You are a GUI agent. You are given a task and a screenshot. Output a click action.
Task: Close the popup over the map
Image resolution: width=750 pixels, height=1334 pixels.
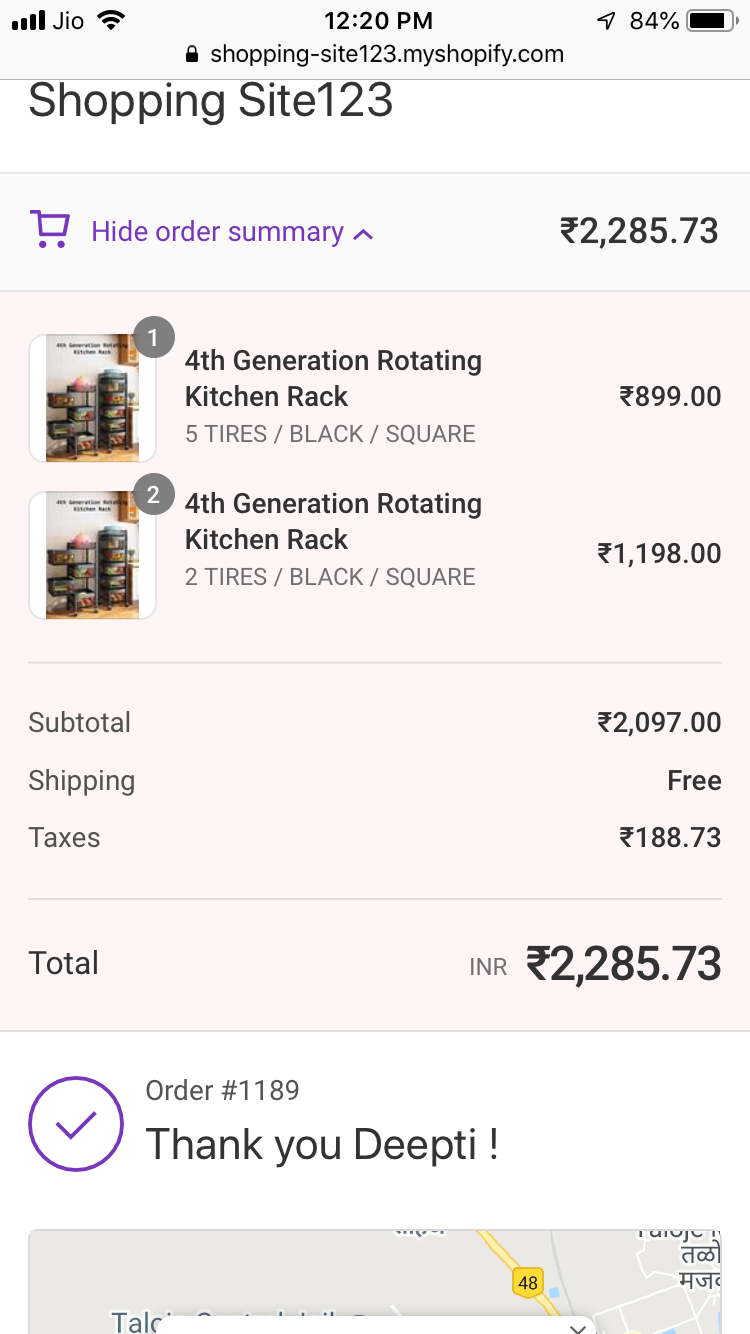[x=577, y=1327]
